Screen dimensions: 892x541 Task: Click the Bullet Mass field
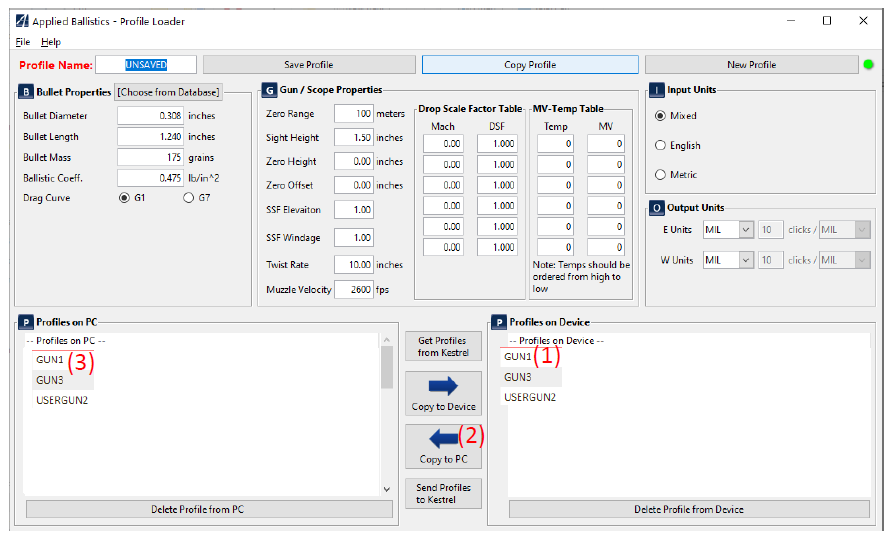pos(150,158)
